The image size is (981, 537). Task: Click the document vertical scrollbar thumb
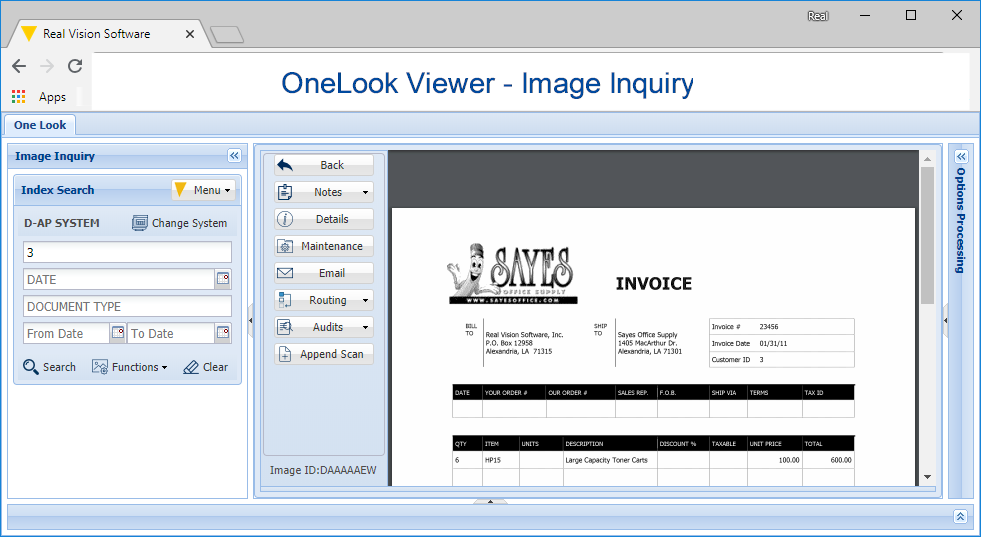[x=927, y=235]
